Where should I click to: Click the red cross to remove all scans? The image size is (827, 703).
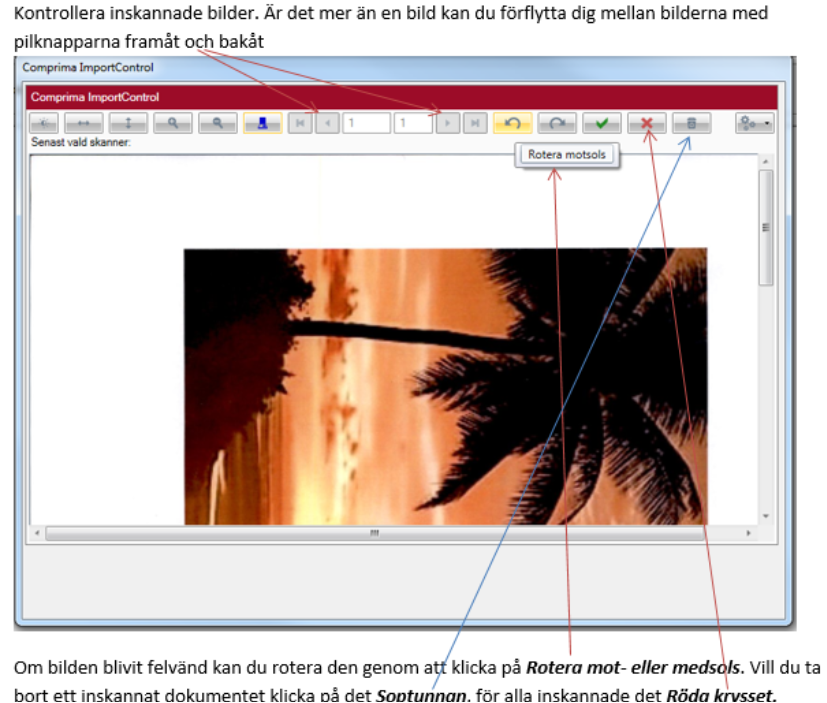point(646,123)
